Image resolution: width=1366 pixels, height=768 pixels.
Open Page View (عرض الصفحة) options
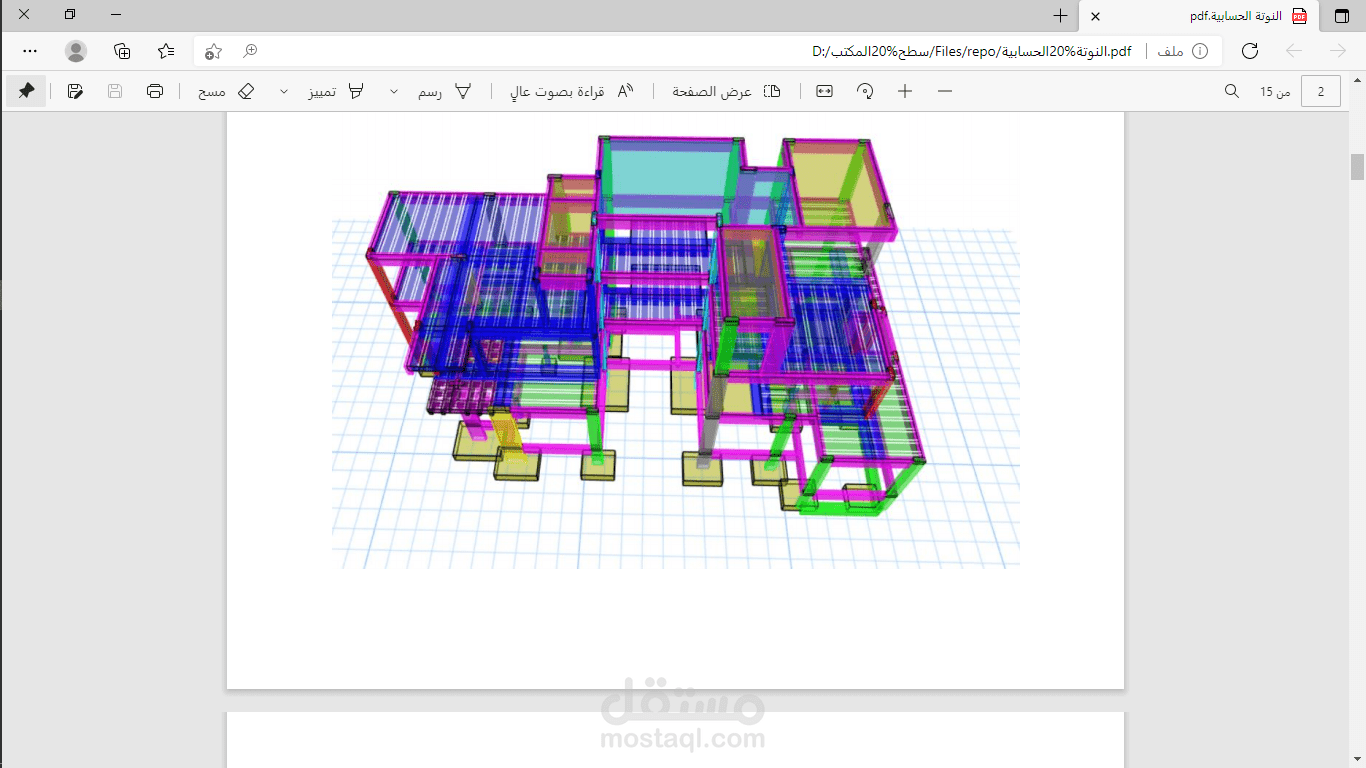pos(726,91)
